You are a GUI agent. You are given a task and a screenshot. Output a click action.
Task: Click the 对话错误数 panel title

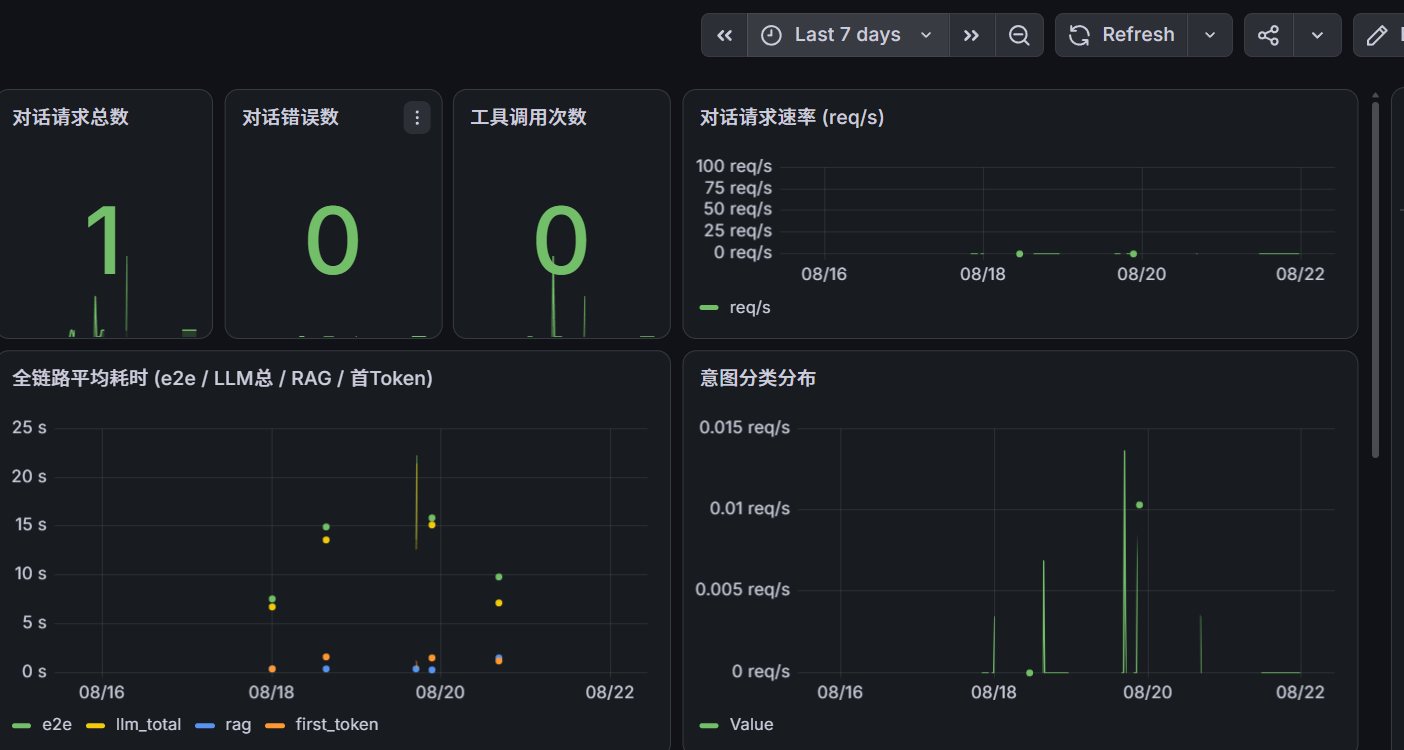pos(290,117)
